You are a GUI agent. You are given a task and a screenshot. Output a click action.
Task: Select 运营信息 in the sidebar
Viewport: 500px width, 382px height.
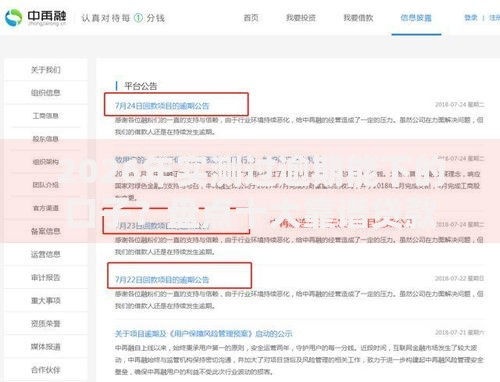tap(46, 254)
